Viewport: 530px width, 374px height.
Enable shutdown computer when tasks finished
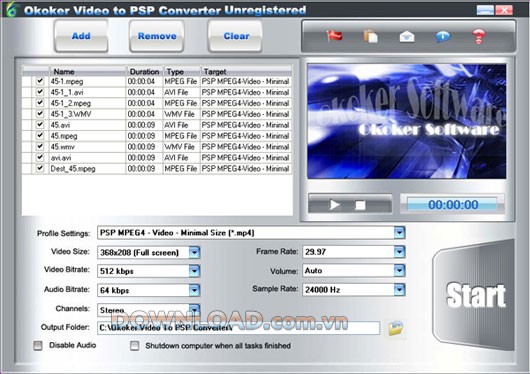135,346
